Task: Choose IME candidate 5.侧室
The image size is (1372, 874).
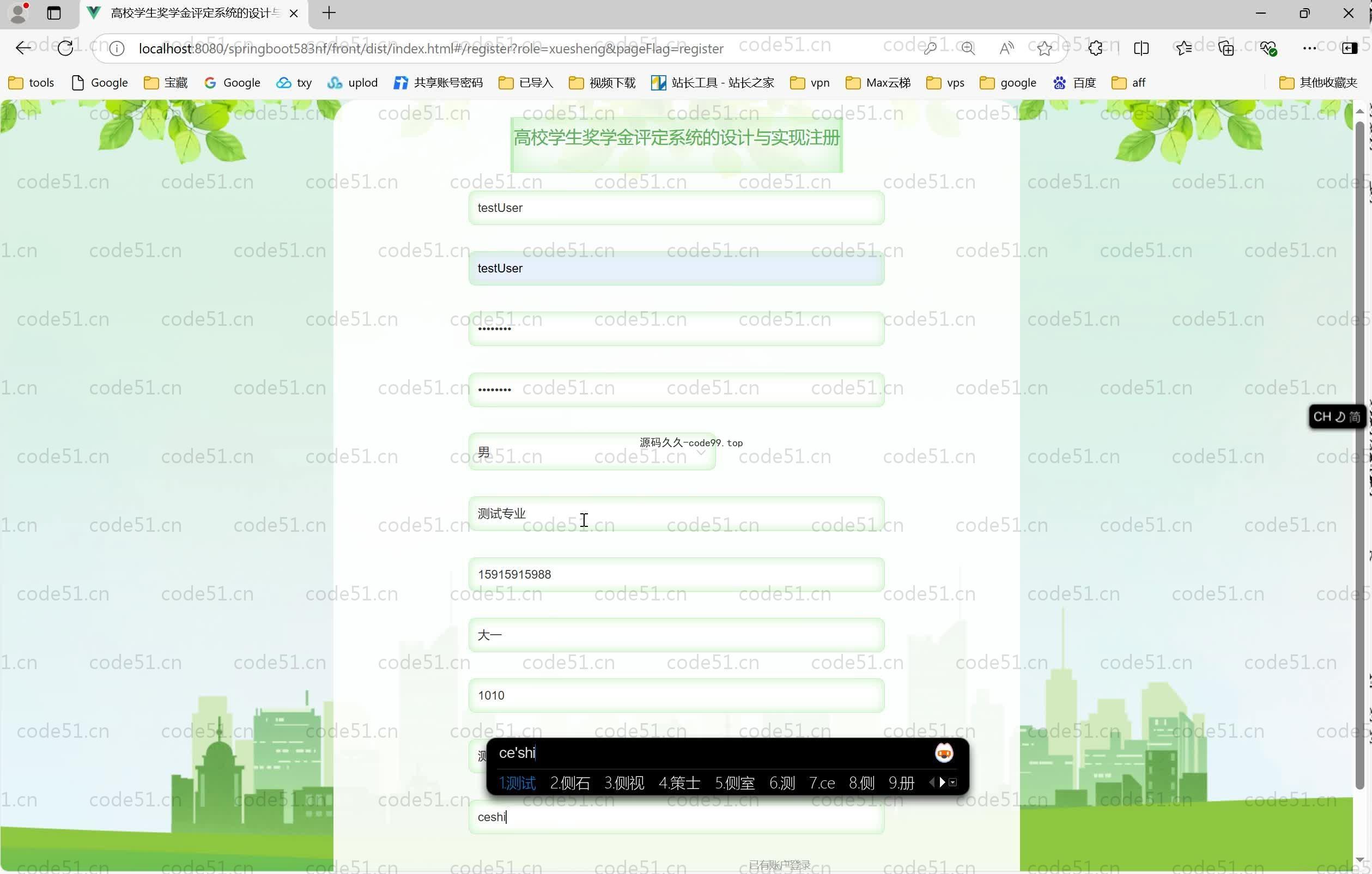Action: click(x=735, y=783)
